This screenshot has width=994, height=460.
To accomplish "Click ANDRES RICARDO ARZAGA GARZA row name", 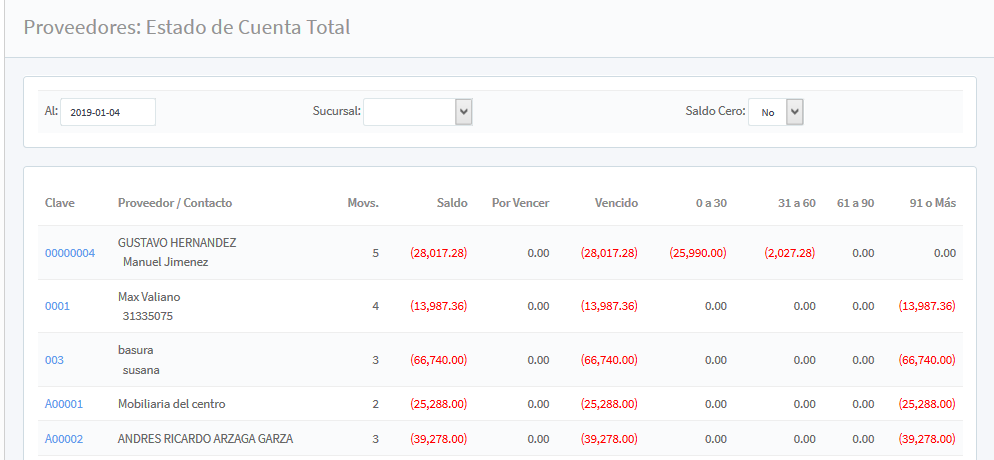I will point(205,439).
